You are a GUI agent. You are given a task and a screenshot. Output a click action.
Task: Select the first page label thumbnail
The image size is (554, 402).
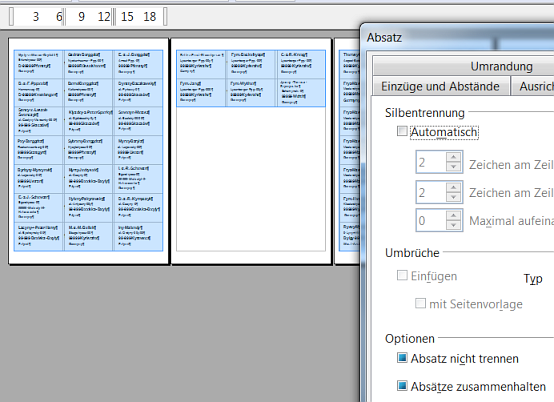pos(88,151)
